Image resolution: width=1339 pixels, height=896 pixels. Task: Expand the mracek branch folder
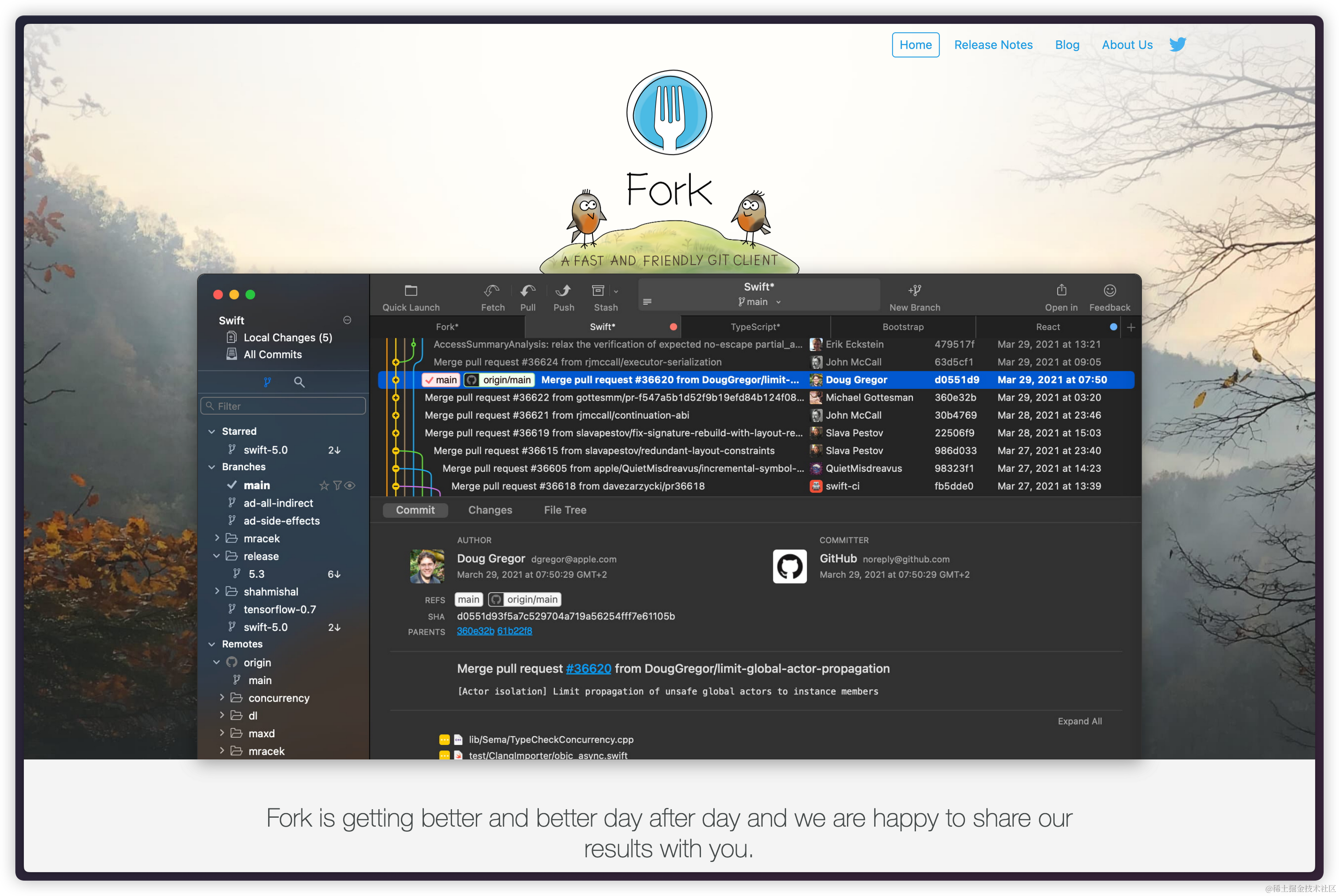tap(217, 538)
